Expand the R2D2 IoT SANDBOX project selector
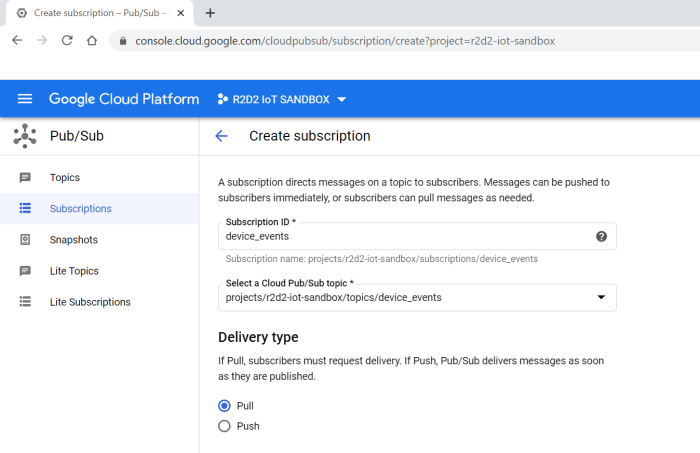 (x=281, y=99)
